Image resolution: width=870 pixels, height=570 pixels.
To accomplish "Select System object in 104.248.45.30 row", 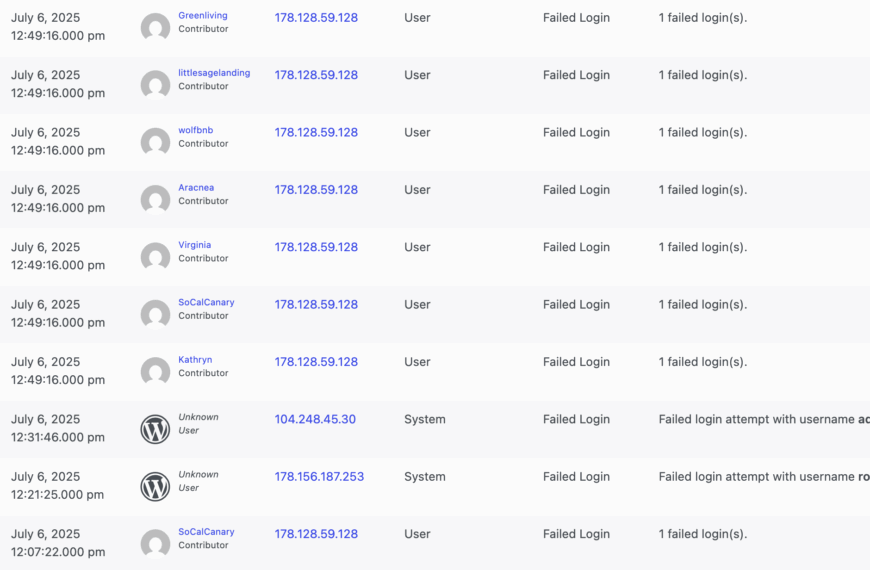I will tap(424, 419).
